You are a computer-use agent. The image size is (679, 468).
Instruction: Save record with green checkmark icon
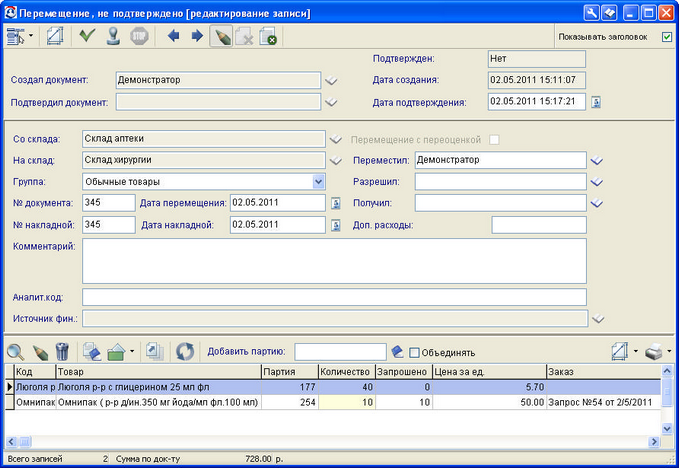[87, 35]
